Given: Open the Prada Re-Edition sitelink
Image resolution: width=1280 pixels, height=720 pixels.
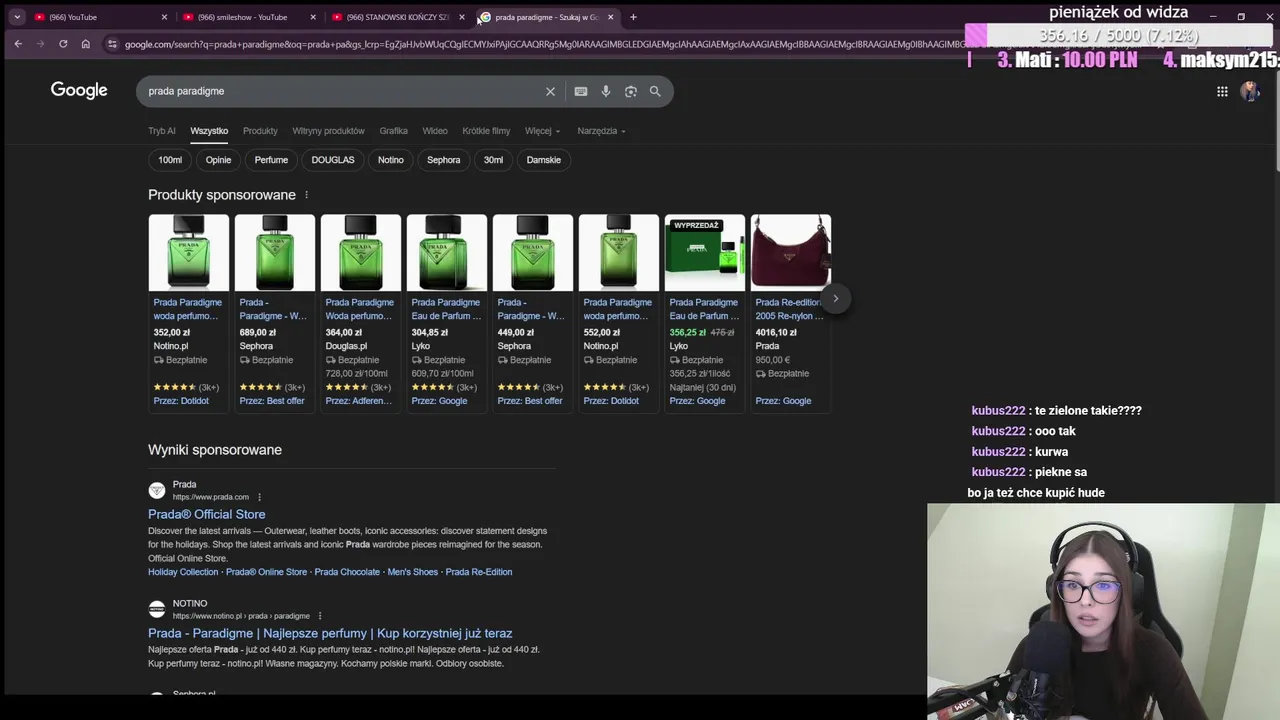Looking at the screenshot, I should click(479, 572).
